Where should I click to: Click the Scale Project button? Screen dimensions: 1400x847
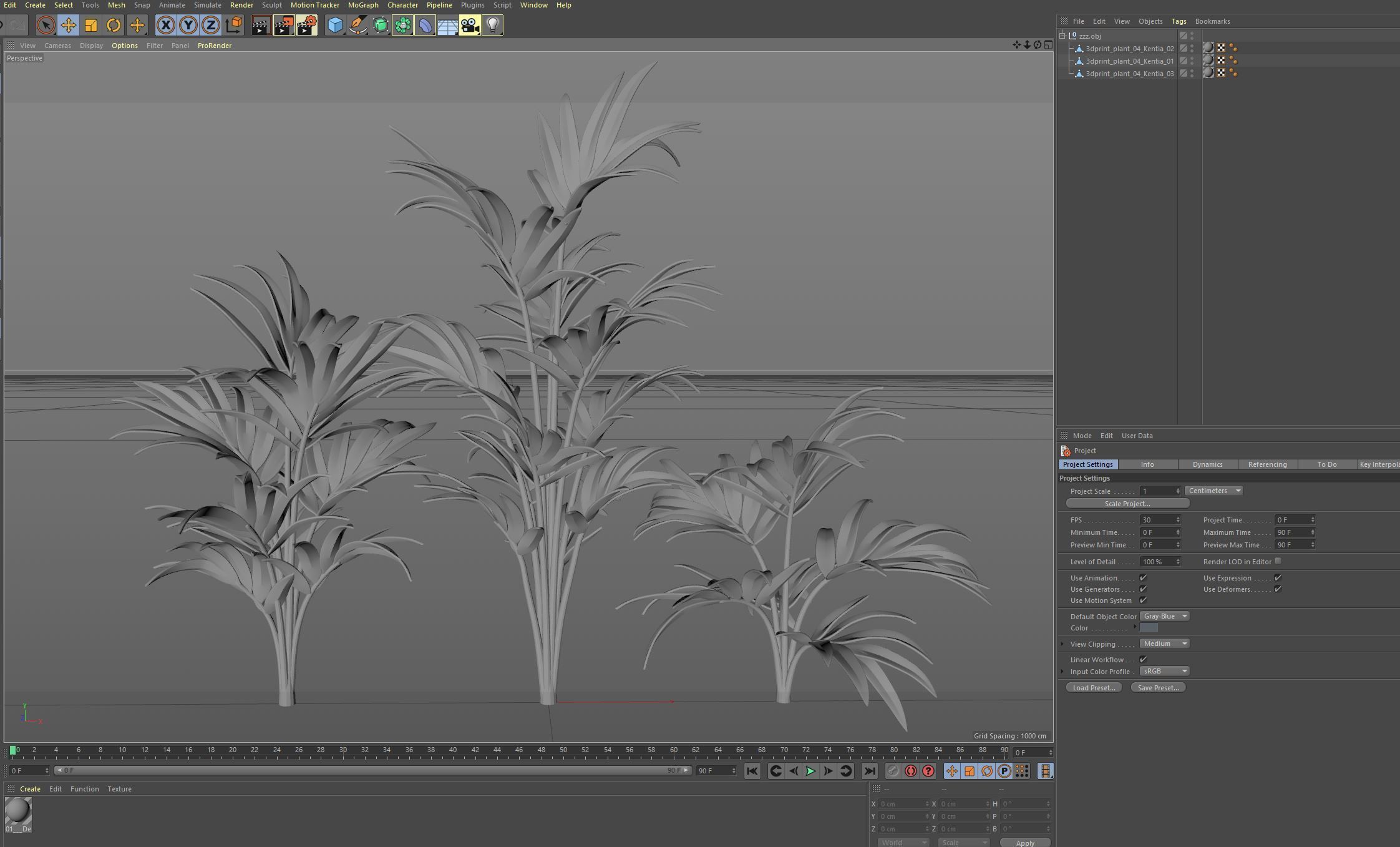tap(1127, 504)
